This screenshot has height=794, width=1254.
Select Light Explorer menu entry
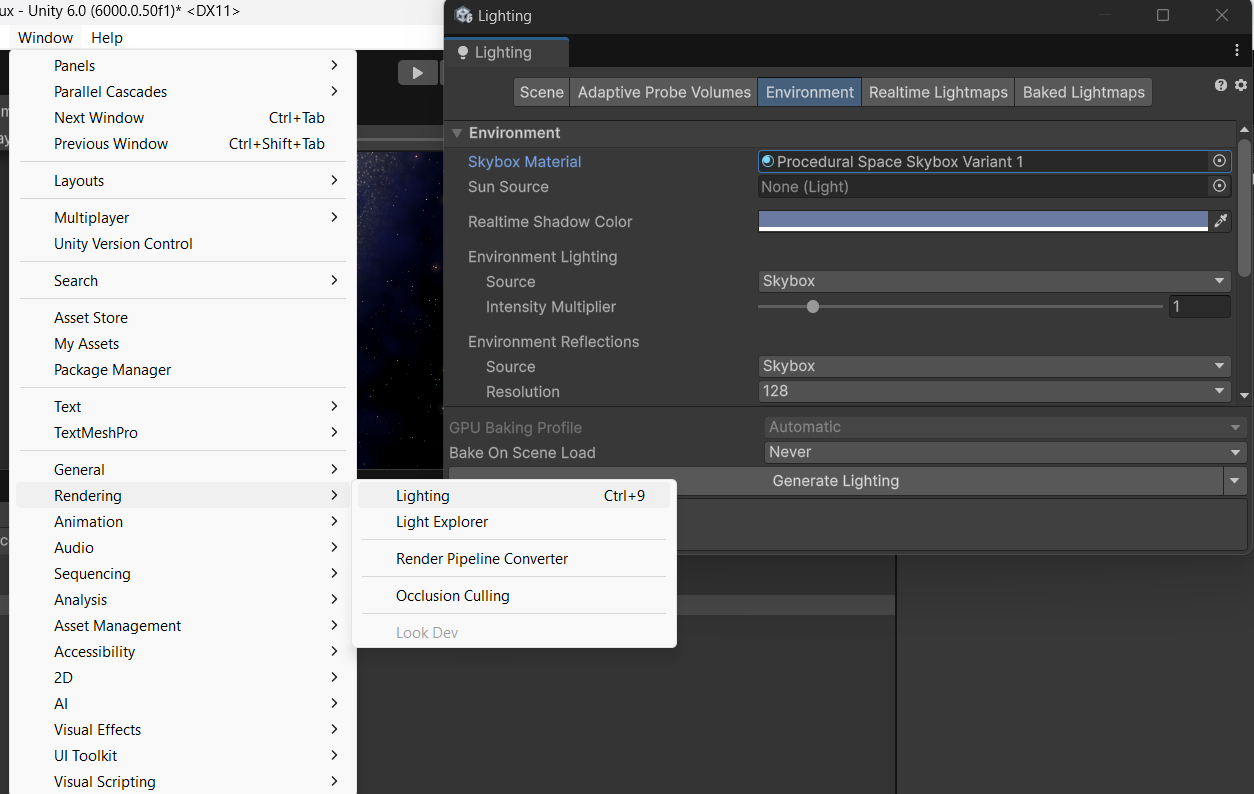[x=515, y=522]
